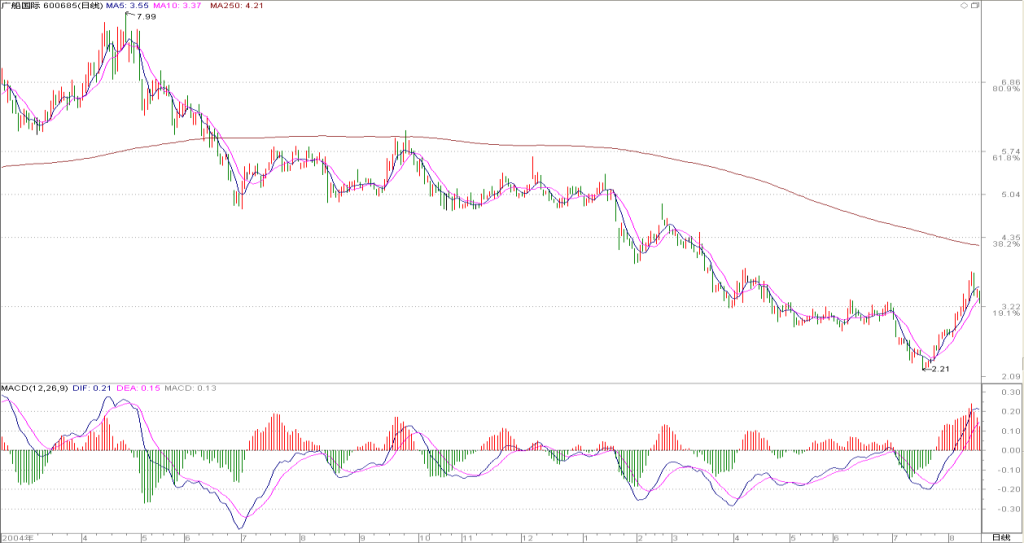Click the month 12 marker on time axis
The width and height of the screenshot is (1024, 543).
526,537
